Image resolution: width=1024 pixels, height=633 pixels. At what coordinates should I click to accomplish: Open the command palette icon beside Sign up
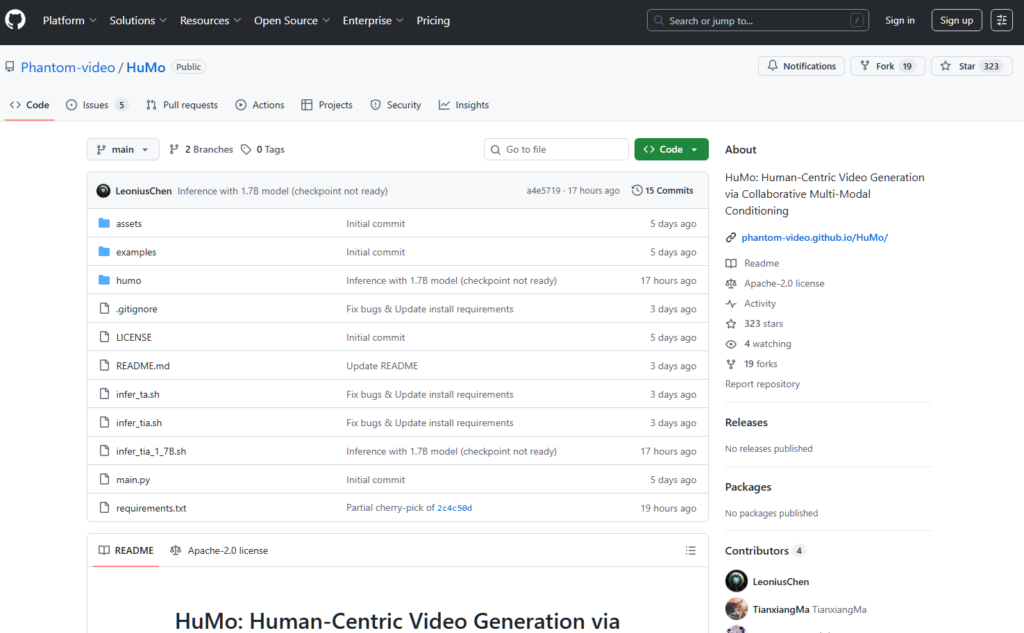click(1001, 20)
